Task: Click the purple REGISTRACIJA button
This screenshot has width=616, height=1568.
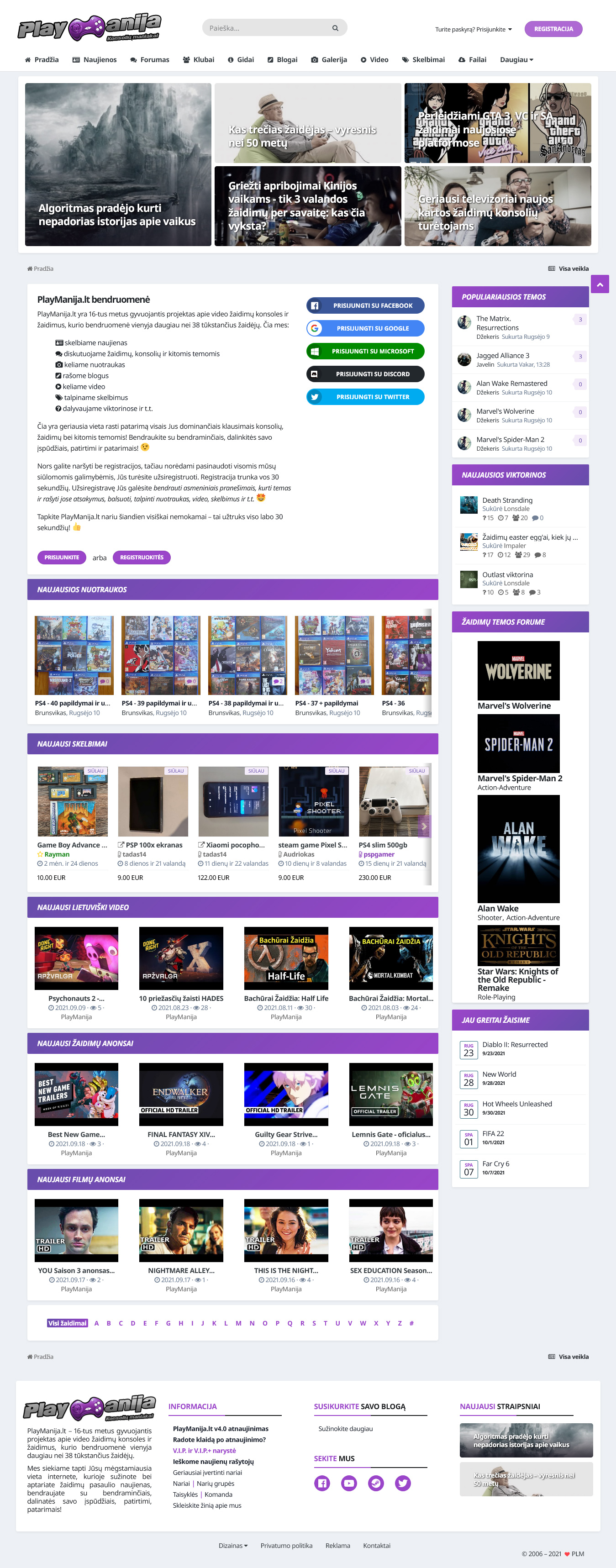Action: (x=553, y=29)
